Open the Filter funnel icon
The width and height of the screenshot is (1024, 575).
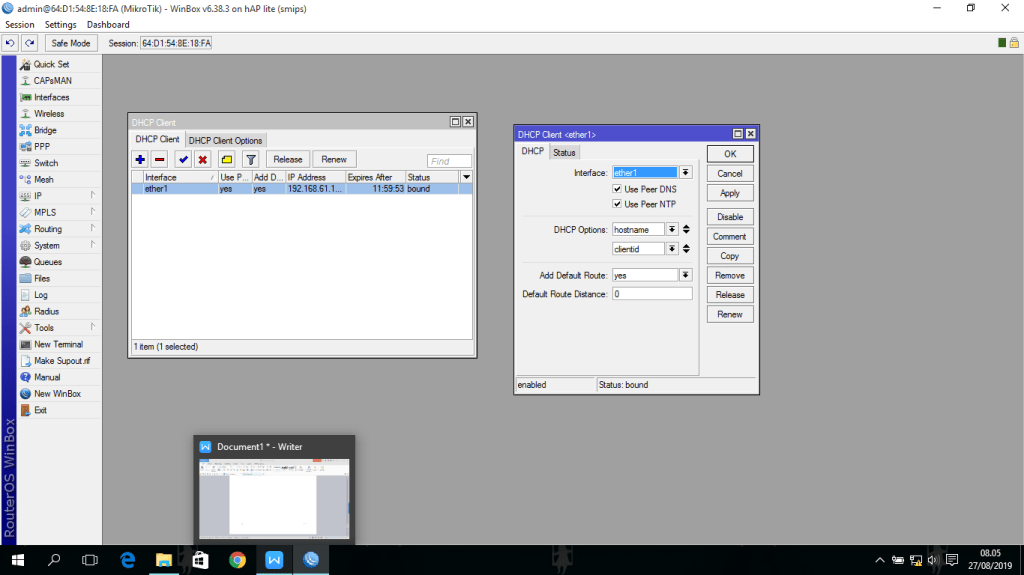point(251,160)
